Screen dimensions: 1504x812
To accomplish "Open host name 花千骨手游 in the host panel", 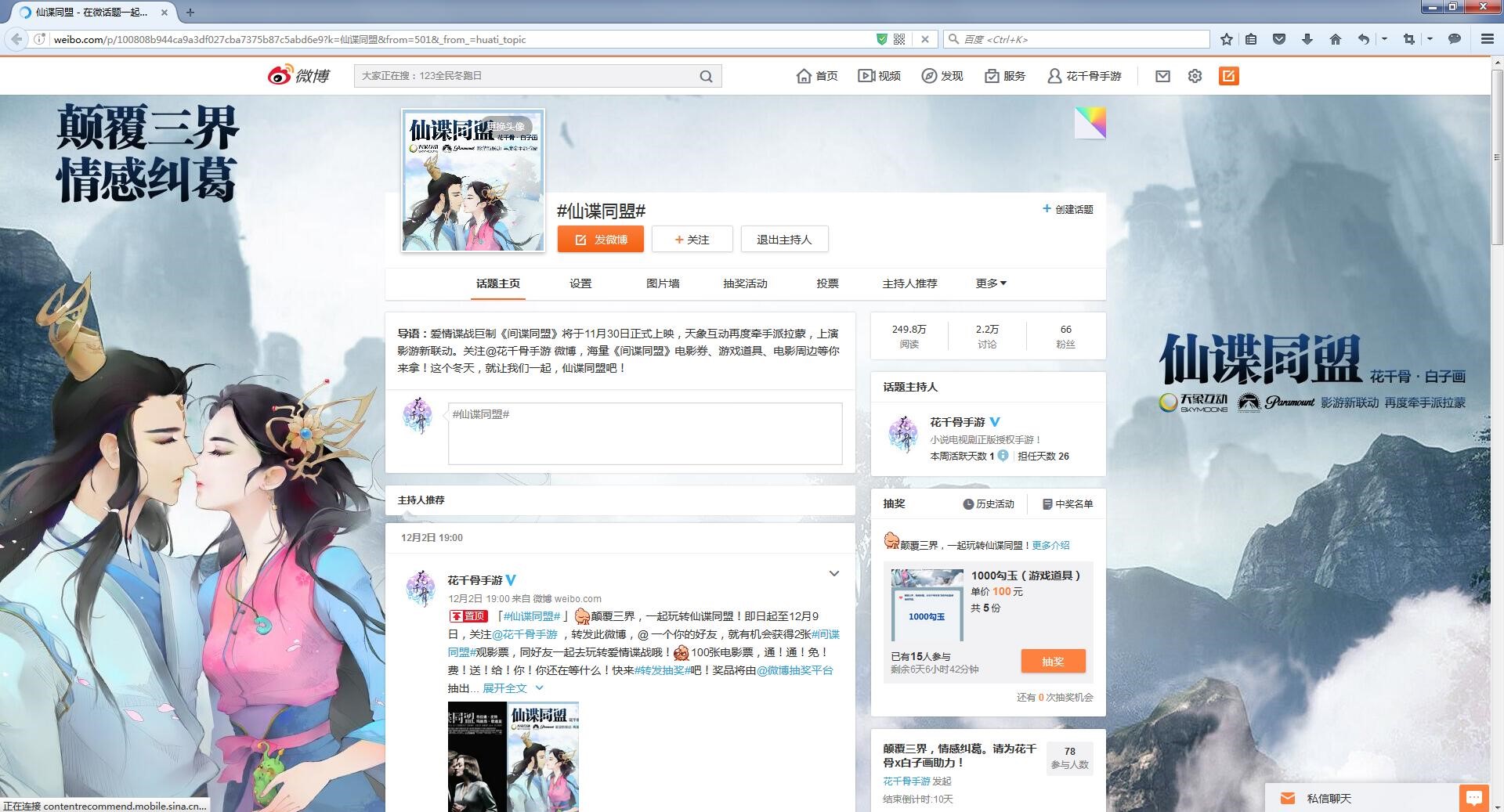I will (957, 422).
